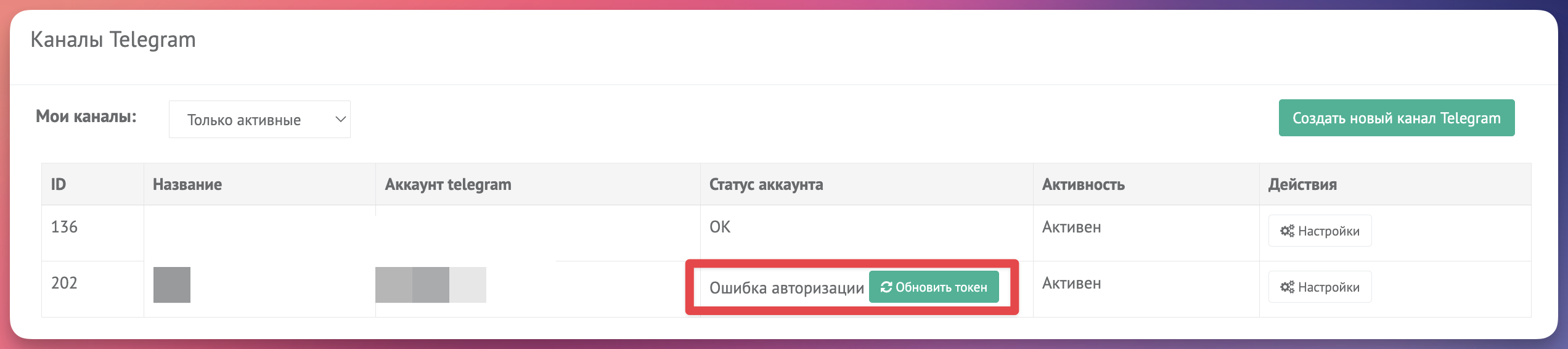Click channel ID 202 cell
The image size is (1568, 349).
pyautogui.click(x=64, y=284)
